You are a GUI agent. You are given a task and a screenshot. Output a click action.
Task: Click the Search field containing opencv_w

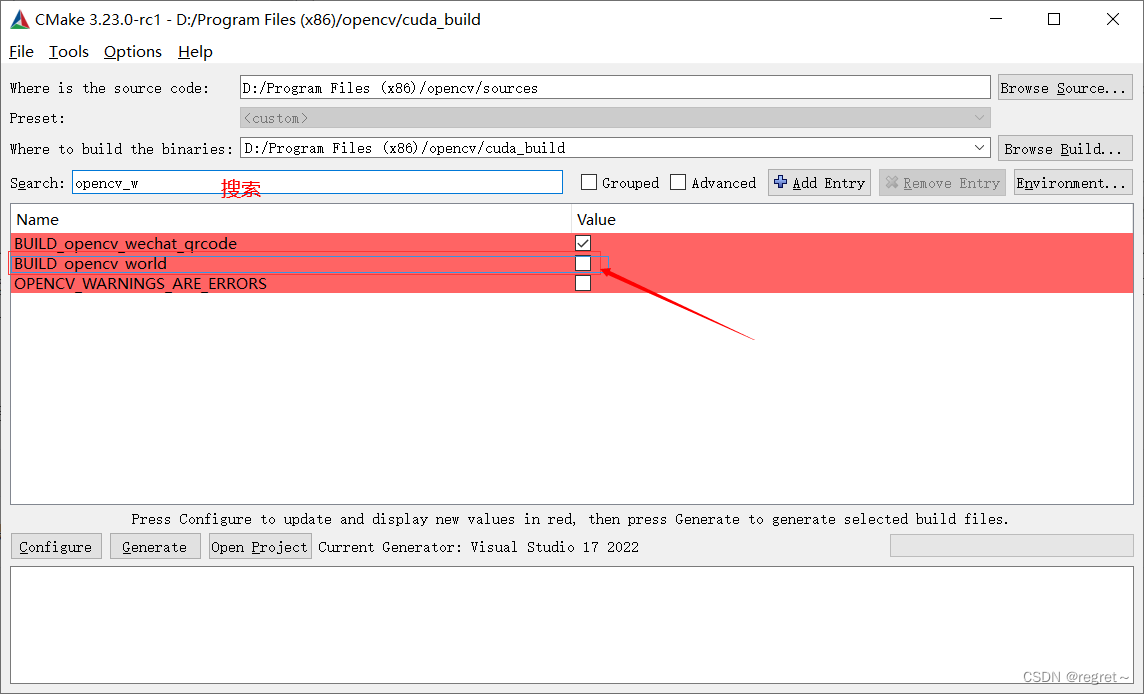(317, 182)
